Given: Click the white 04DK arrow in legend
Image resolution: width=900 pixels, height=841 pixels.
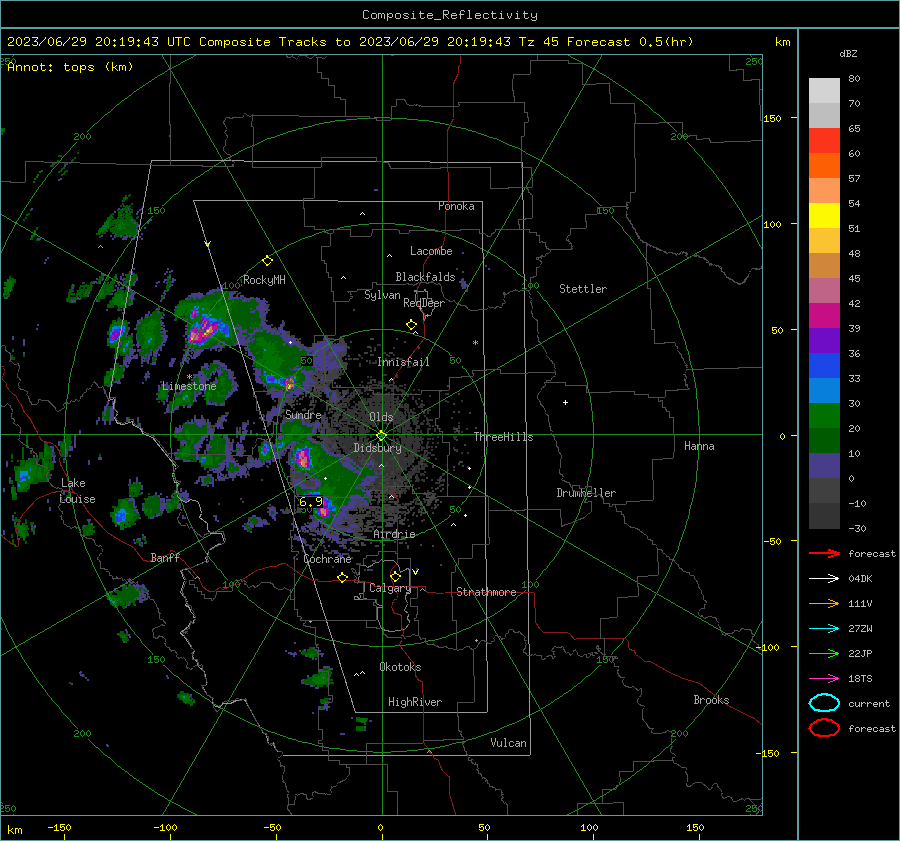Looking at the screenshot, I should tap(824, 579).
